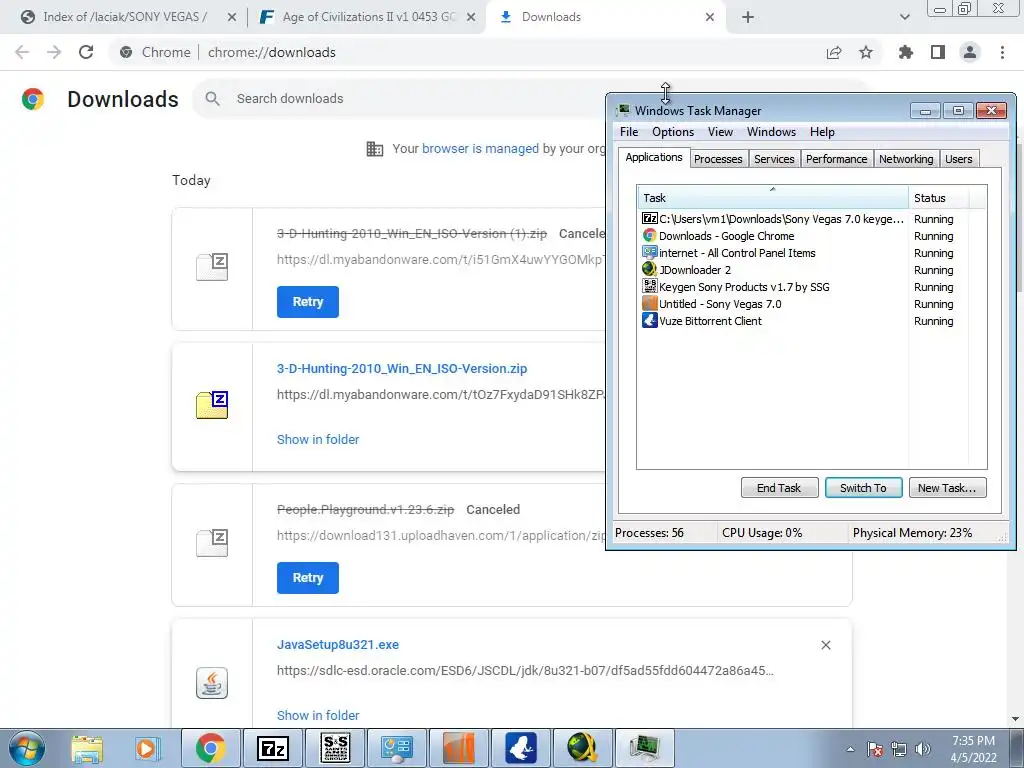The height and width of the screenshot is (768, 1024).
Task: Open Windows Media Player taskbar icon
Action: [x=148, y=748]
